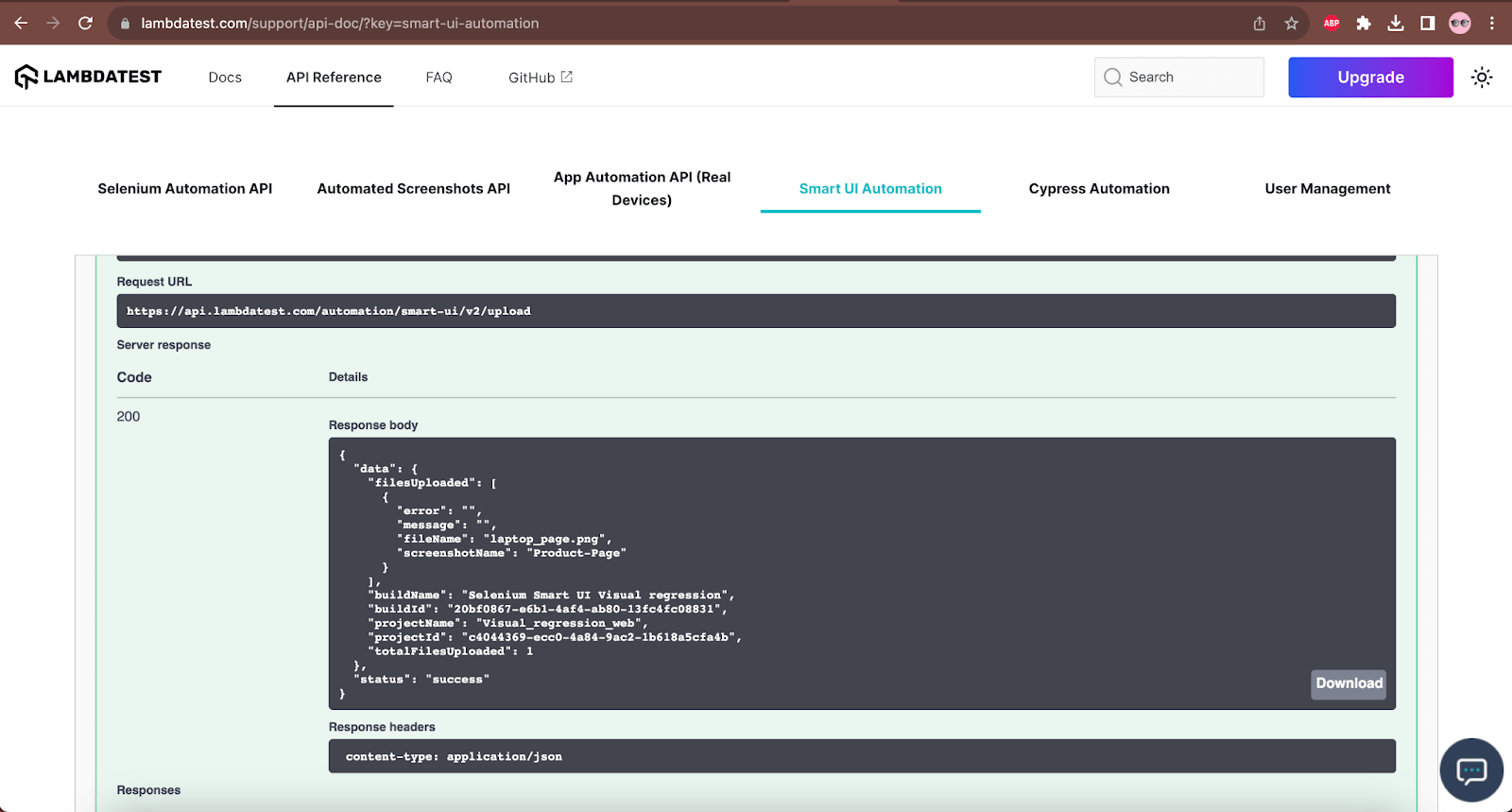Click the address bar URL
Image resolution: width=1512 pixels, height=812 pixels.
pyautogui.click(x=340, y=24)
